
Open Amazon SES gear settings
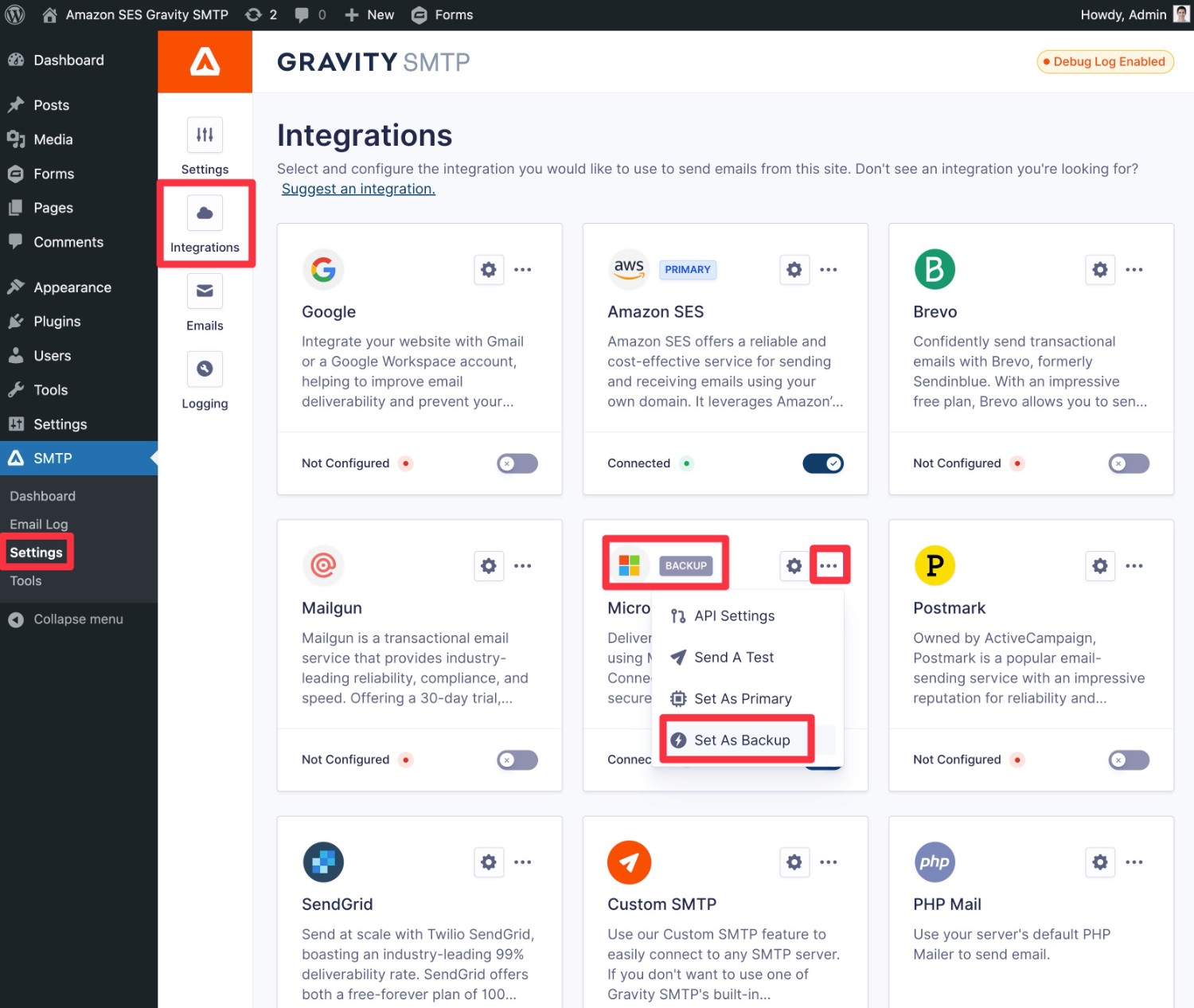[794, 270]
